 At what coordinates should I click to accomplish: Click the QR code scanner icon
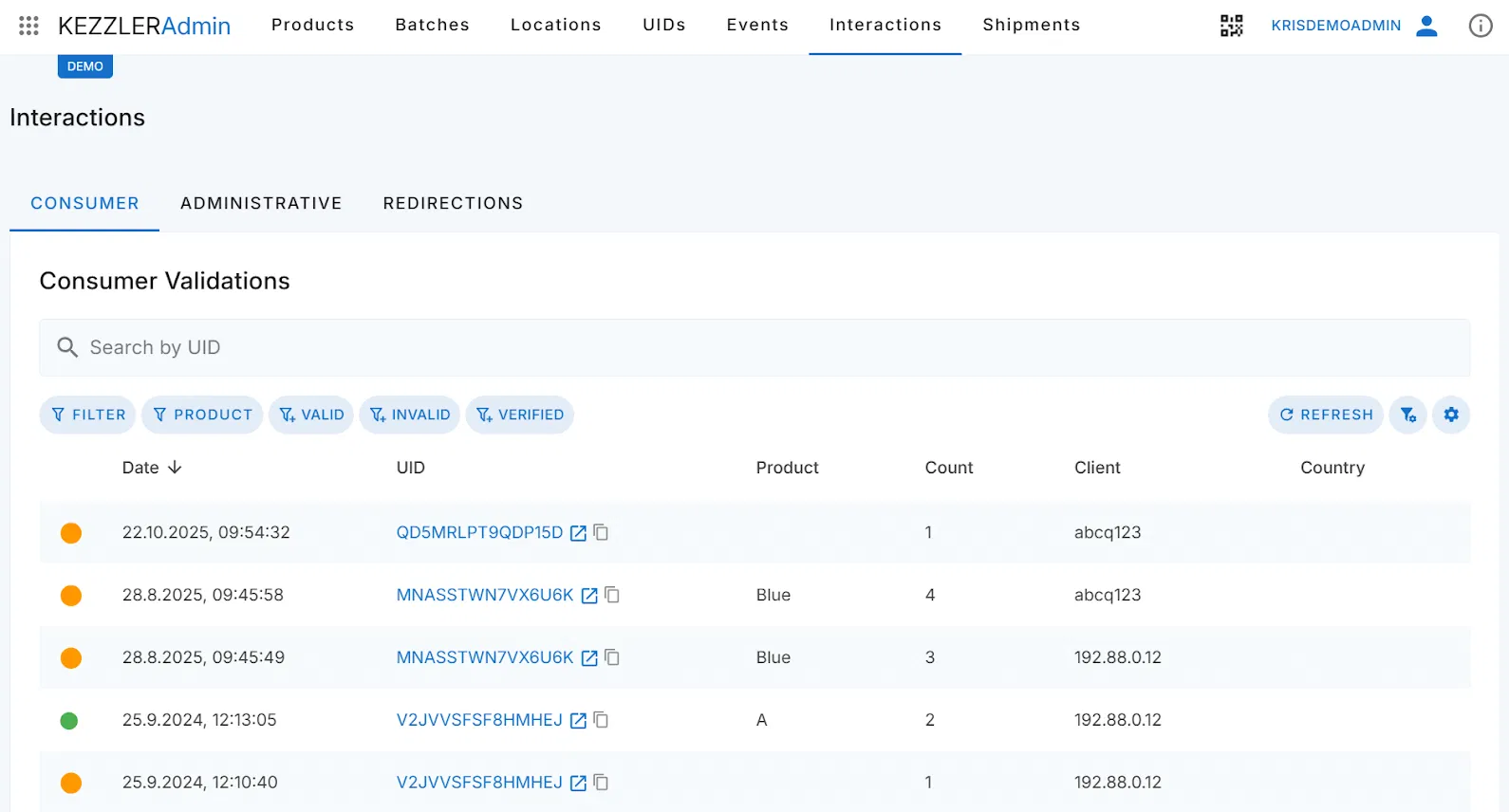(1231, 26)
